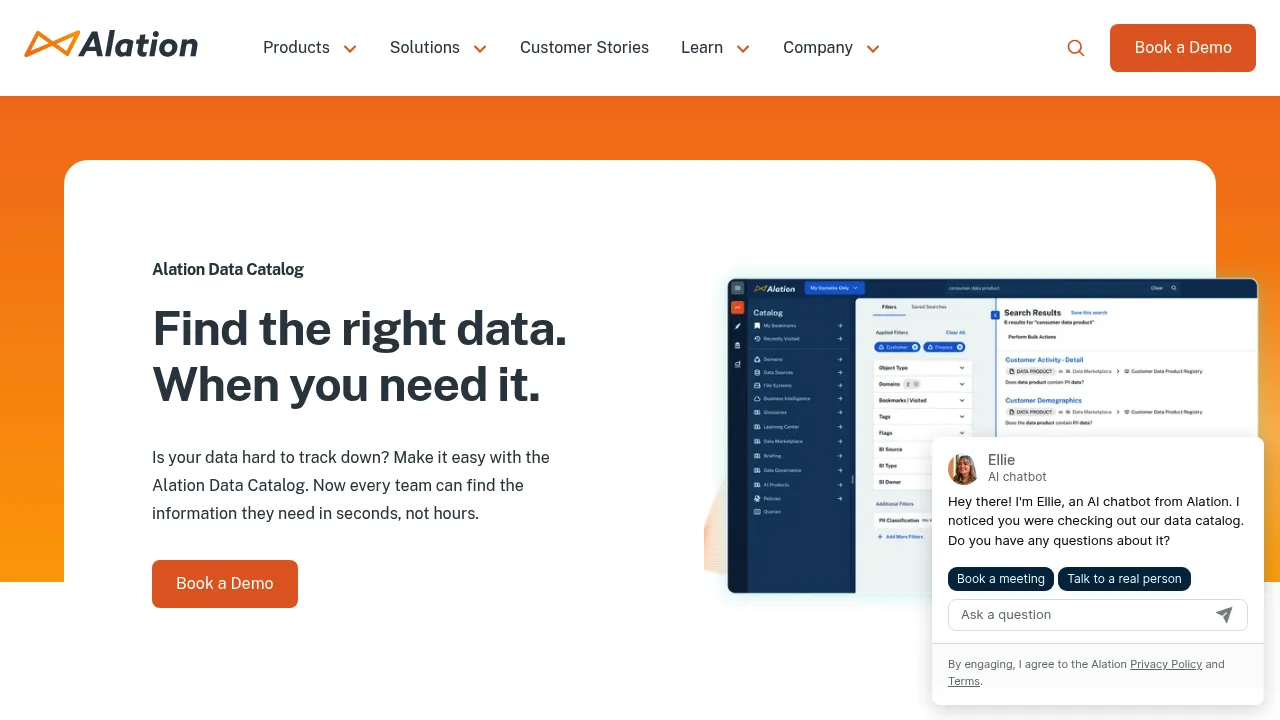
Task: Expand the Solutions dropdown chevron
Action: coord(480,49)
